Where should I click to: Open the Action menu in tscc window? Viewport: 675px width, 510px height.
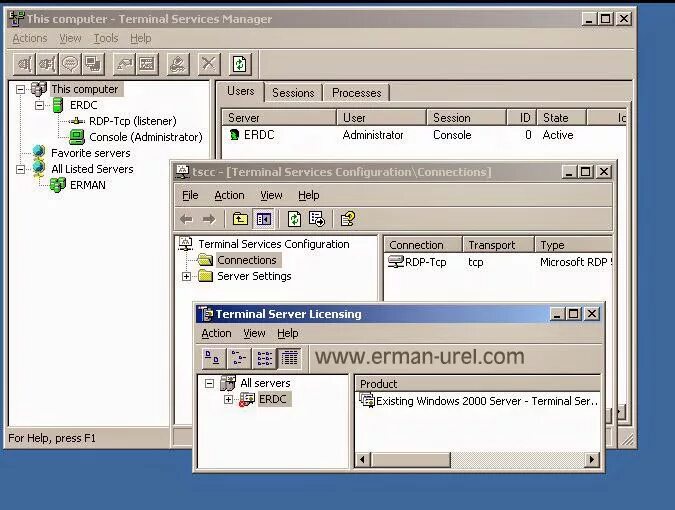[229, 195]
